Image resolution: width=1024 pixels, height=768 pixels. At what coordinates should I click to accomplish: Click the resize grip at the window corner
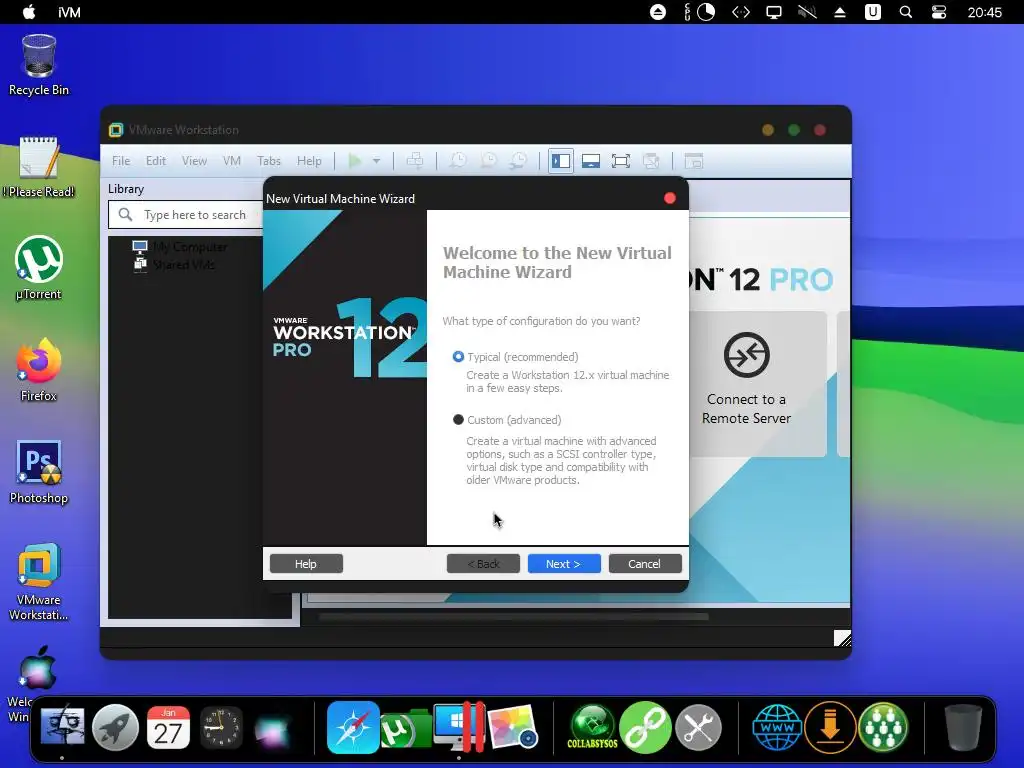[842, 638]
